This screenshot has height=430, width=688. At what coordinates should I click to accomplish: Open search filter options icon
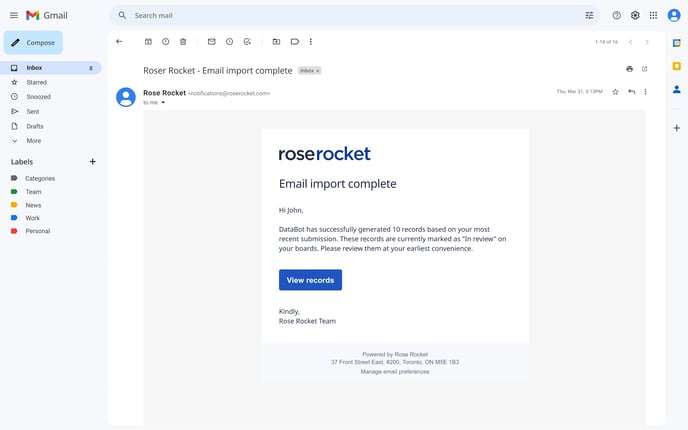[x=589, y=15]
